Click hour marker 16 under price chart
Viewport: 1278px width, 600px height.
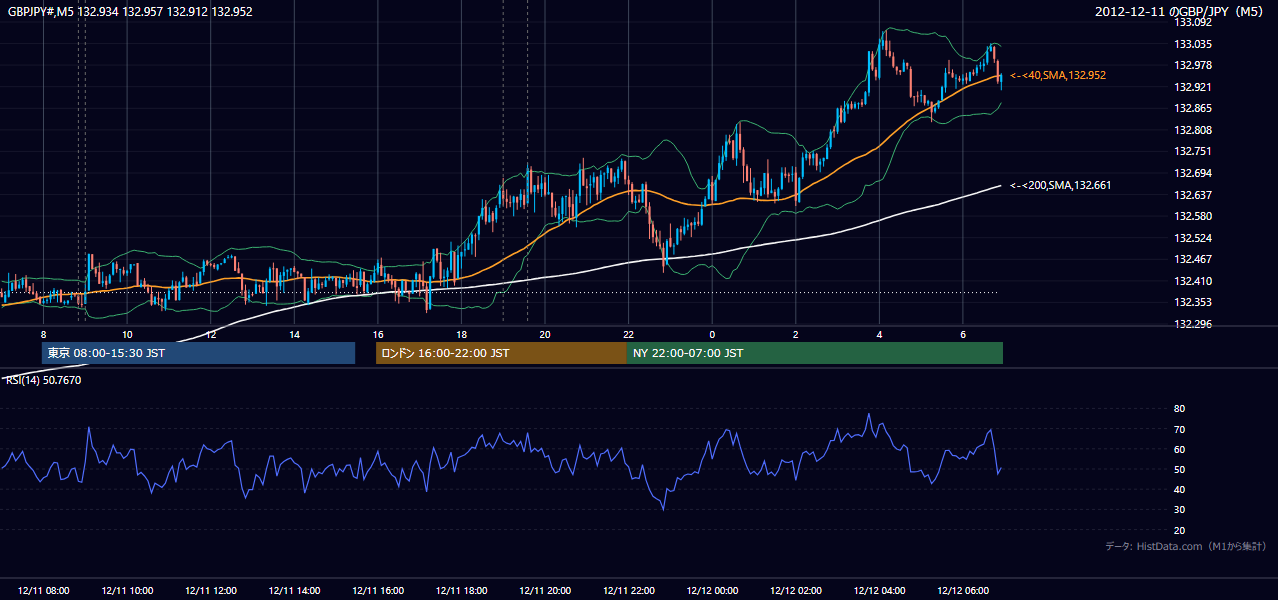(378, 334)
